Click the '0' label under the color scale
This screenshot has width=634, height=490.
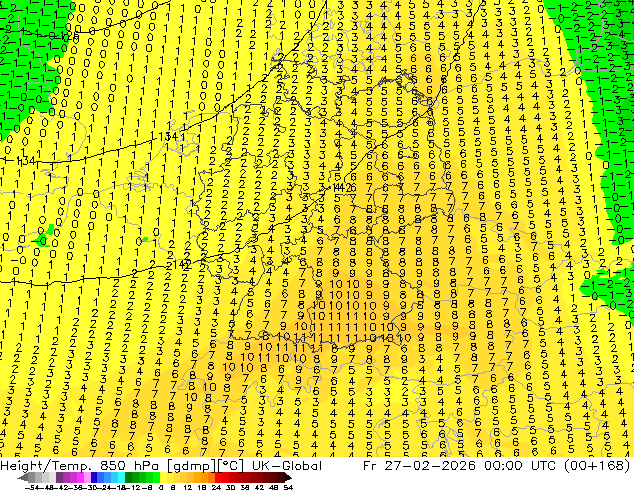pos(161,487)
